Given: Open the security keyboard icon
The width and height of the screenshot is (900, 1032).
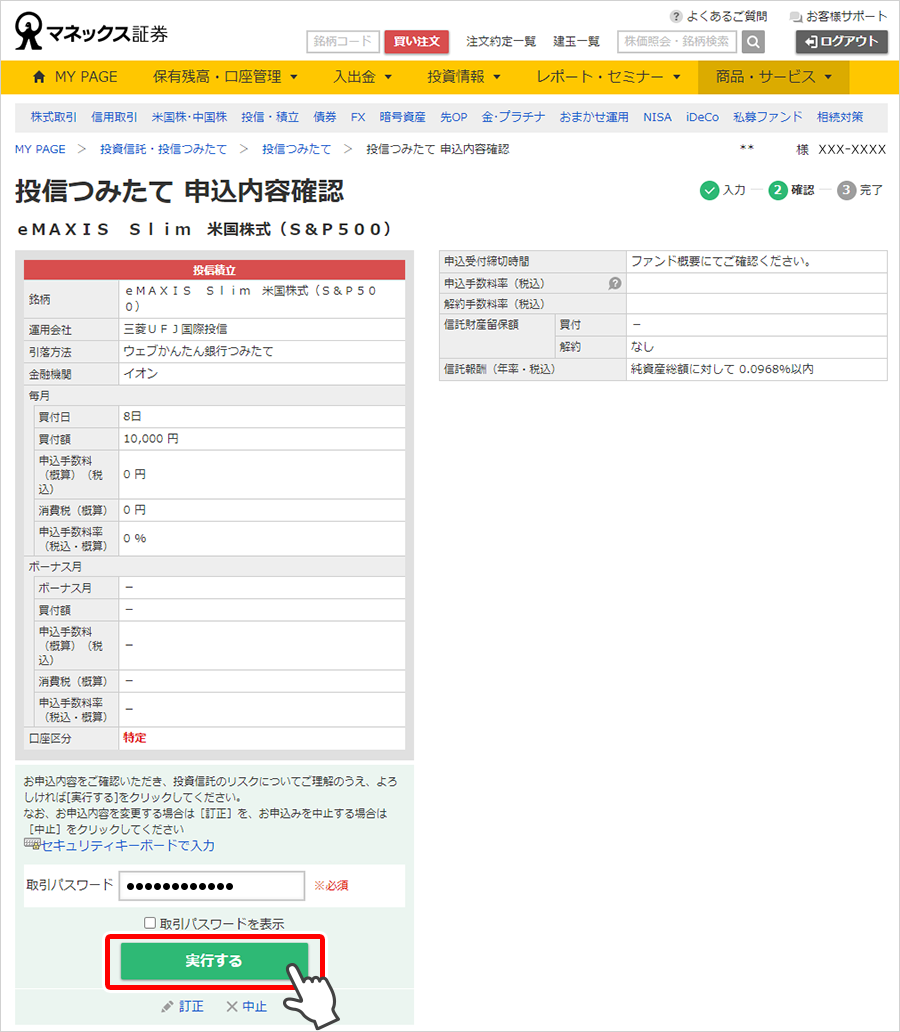Looking at the screenshot, I should (x=32, y=843).
